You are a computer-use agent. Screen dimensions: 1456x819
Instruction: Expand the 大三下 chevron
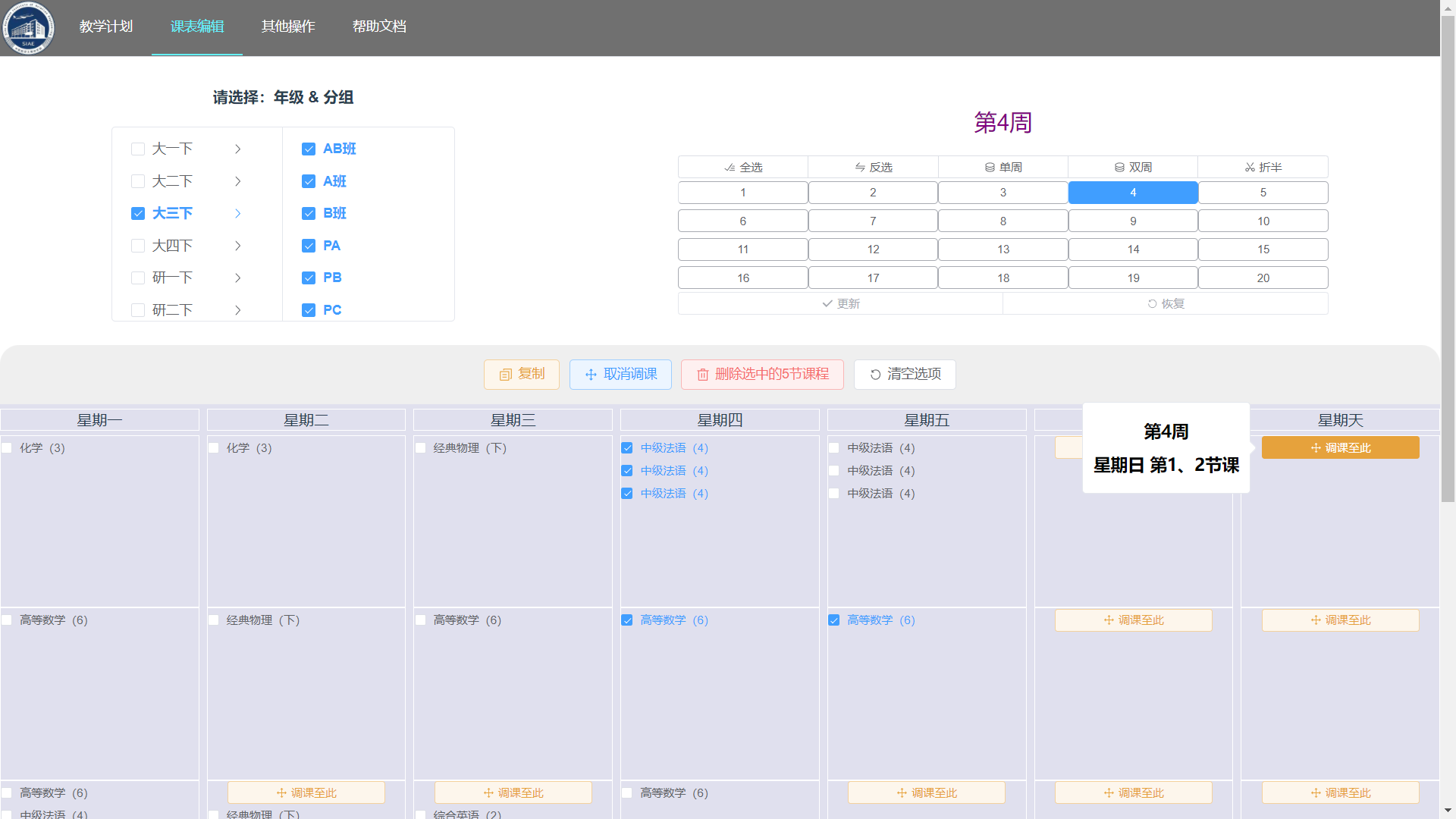237,214
